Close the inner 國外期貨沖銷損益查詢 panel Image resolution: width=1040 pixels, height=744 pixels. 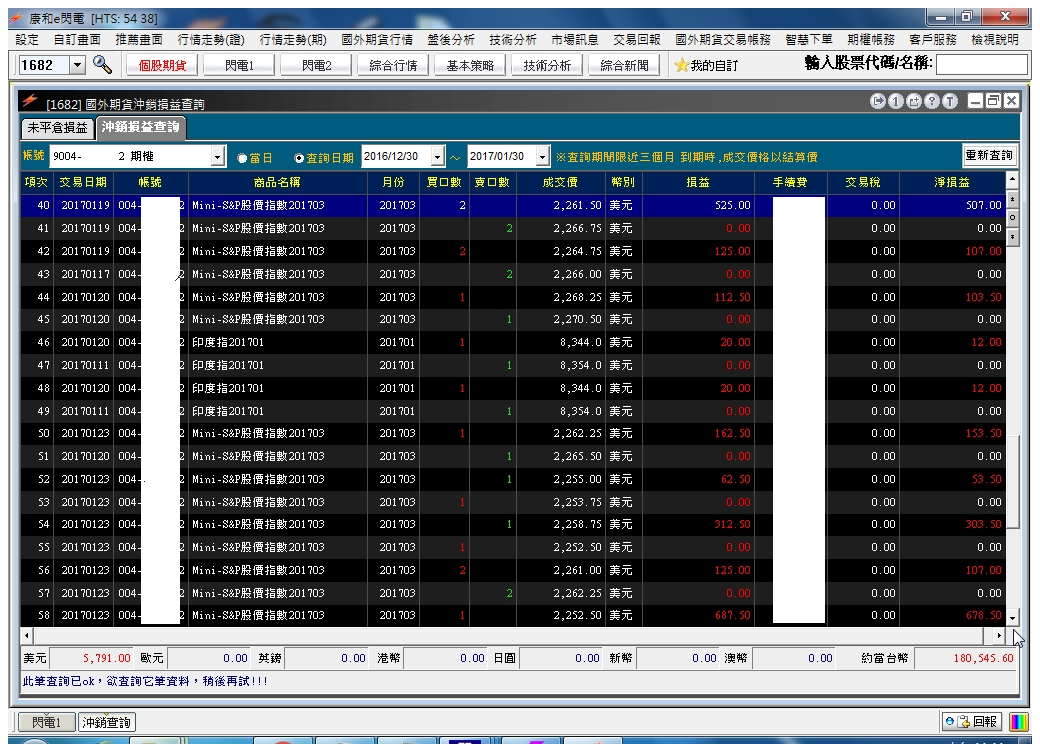pos(1011,101)
